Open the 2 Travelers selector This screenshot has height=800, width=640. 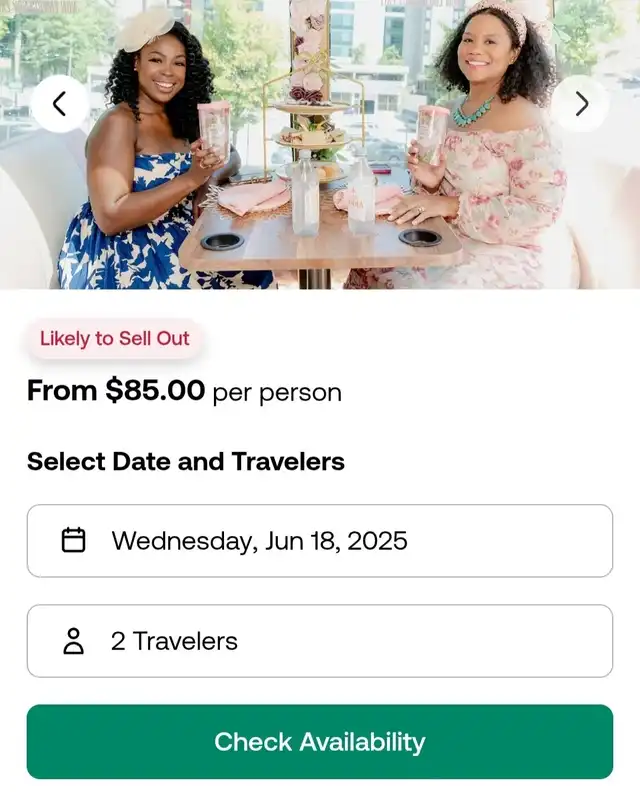click(x=320, y=641)
